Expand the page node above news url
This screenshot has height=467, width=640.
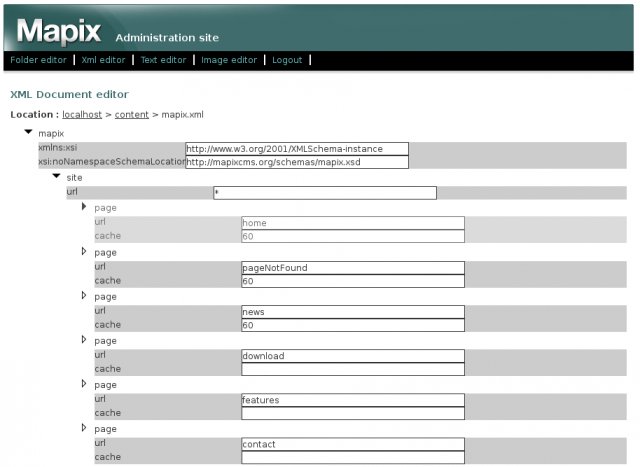[85, 295]
